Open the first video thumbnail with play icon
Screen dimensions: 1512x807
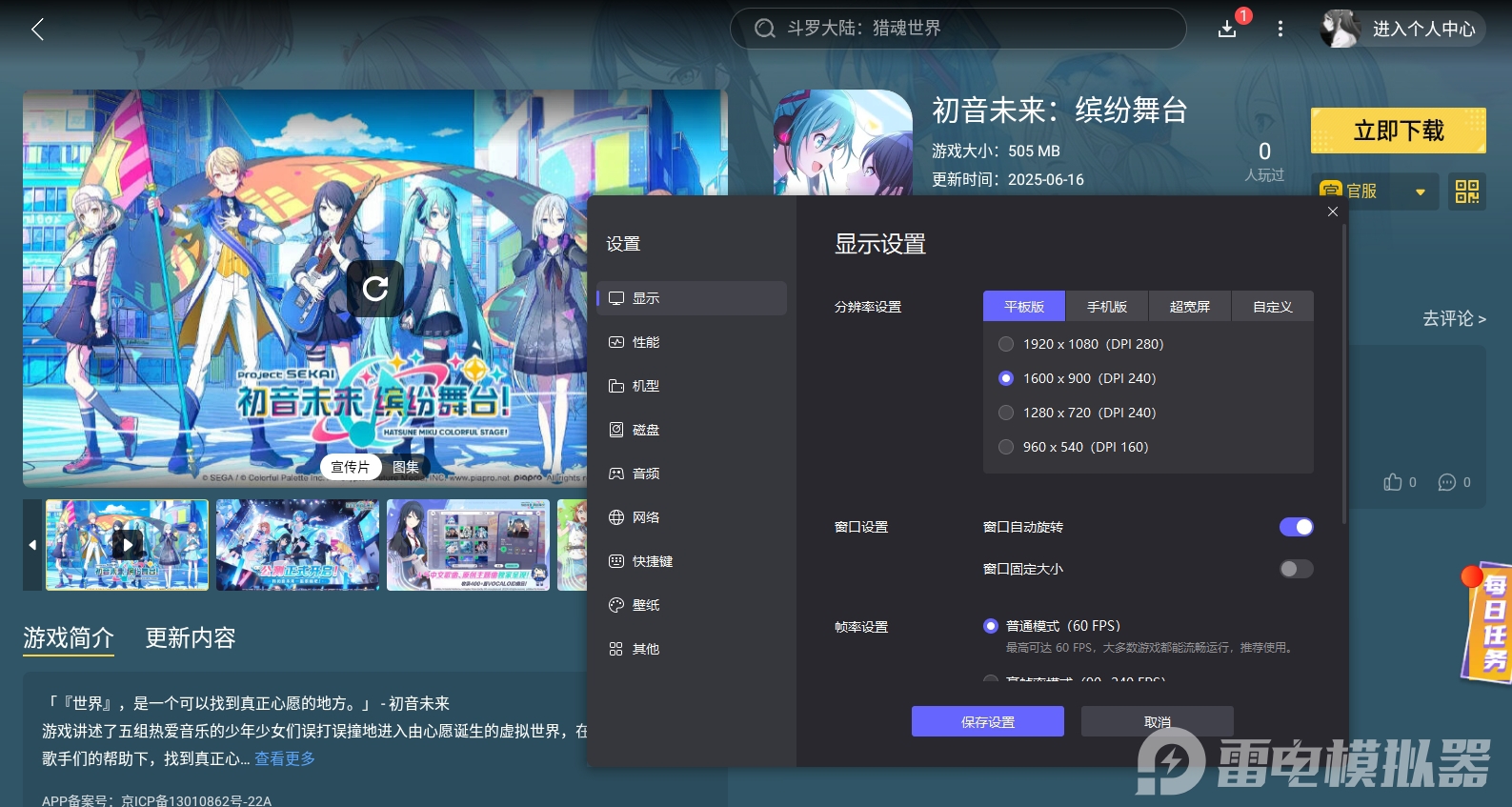coord(127,545)
